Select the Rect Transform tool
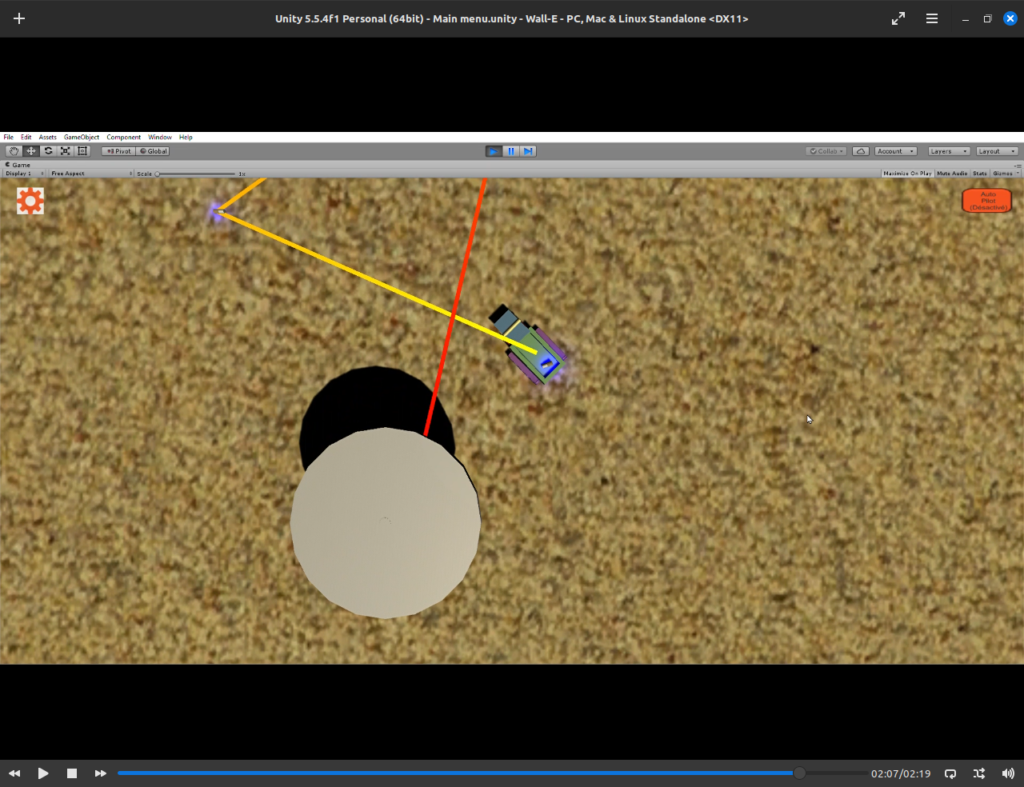 (82, 151)
